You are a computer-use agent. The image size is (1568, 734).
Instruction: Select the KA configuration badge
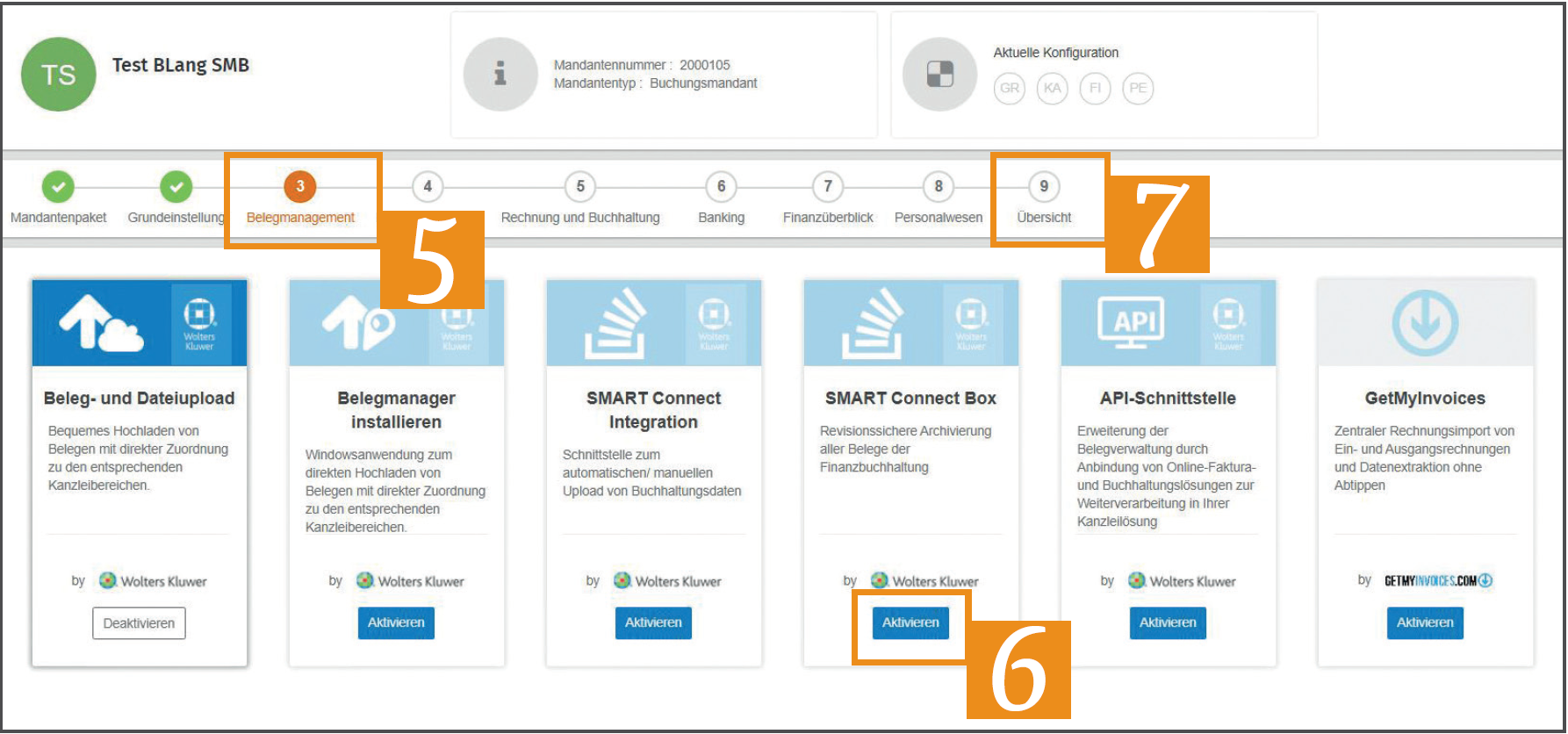[x=1053, y=88]
